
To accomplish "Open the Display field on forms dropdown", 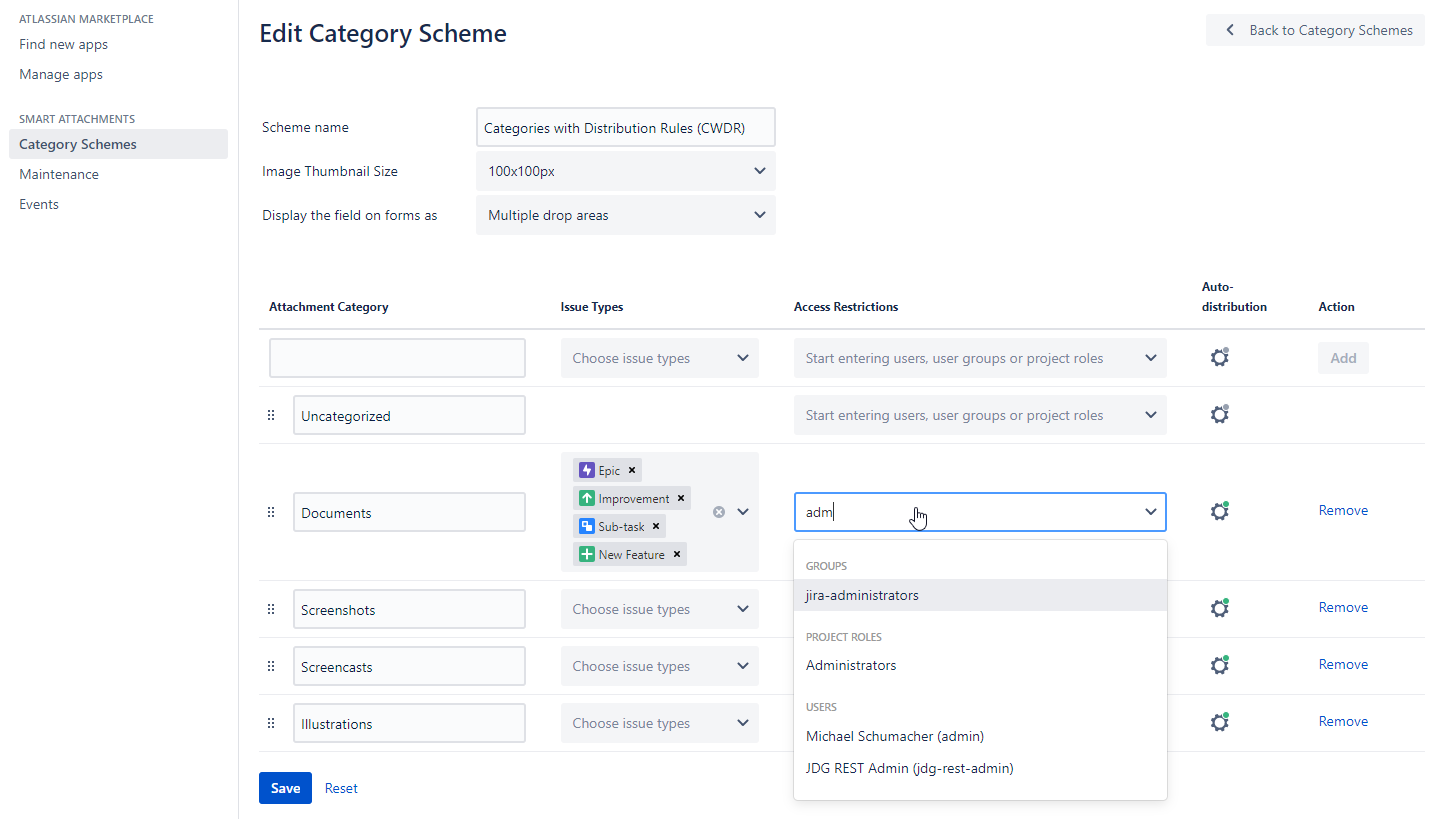I will tap(626, 215).
